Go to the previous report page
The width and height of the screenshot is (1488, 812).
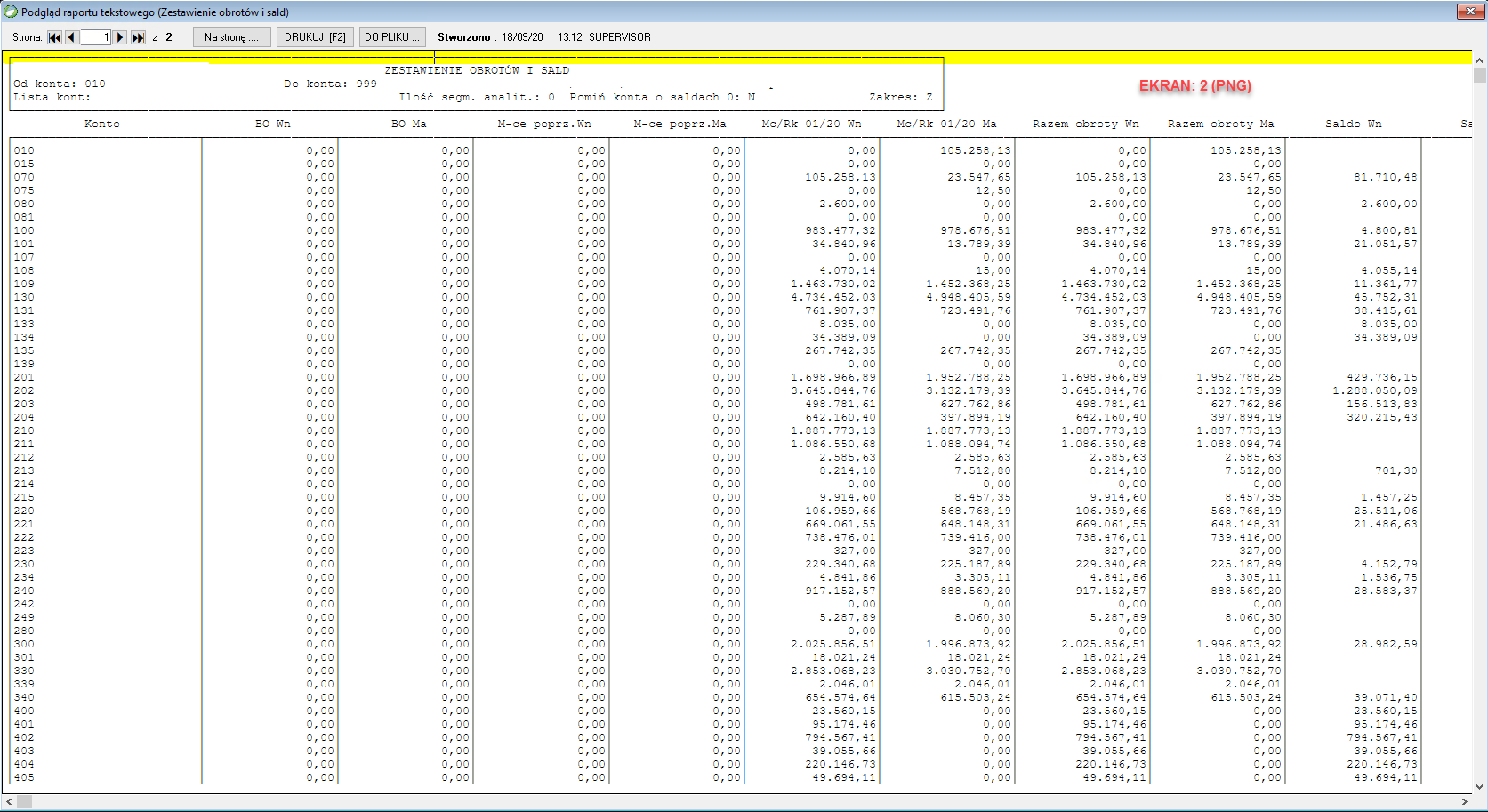coord(72,37)
